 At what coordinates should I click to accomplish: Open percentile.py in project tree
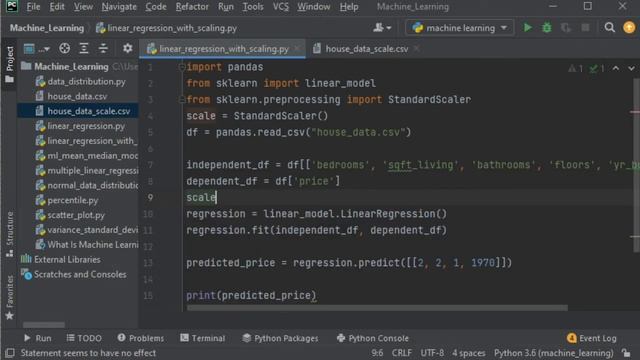[73, 200]
